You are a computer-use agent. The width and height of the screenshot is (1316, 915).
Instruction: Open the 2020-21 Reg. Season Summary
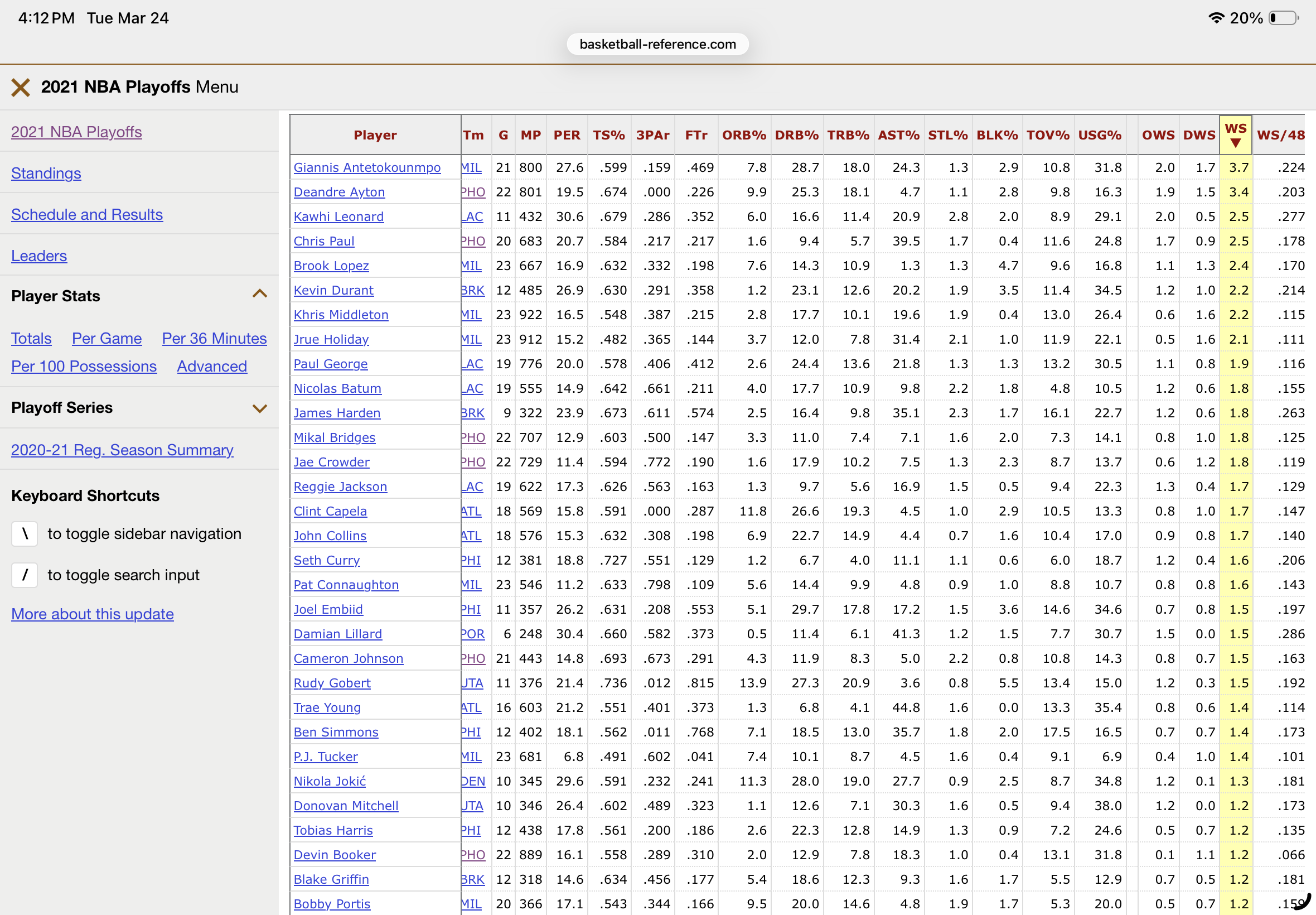[122, 450]
